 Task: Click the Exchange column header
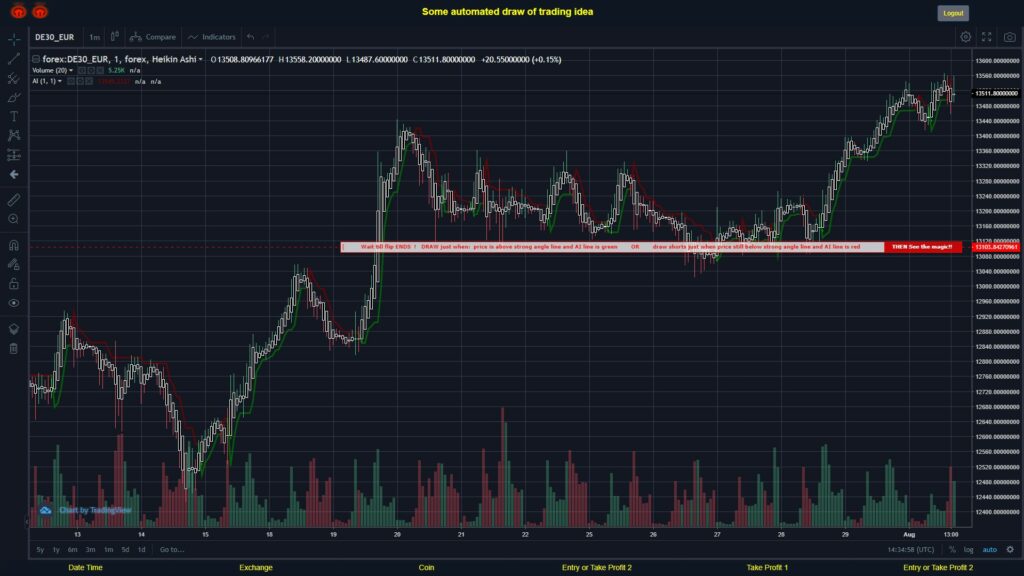tap(256, 568)
